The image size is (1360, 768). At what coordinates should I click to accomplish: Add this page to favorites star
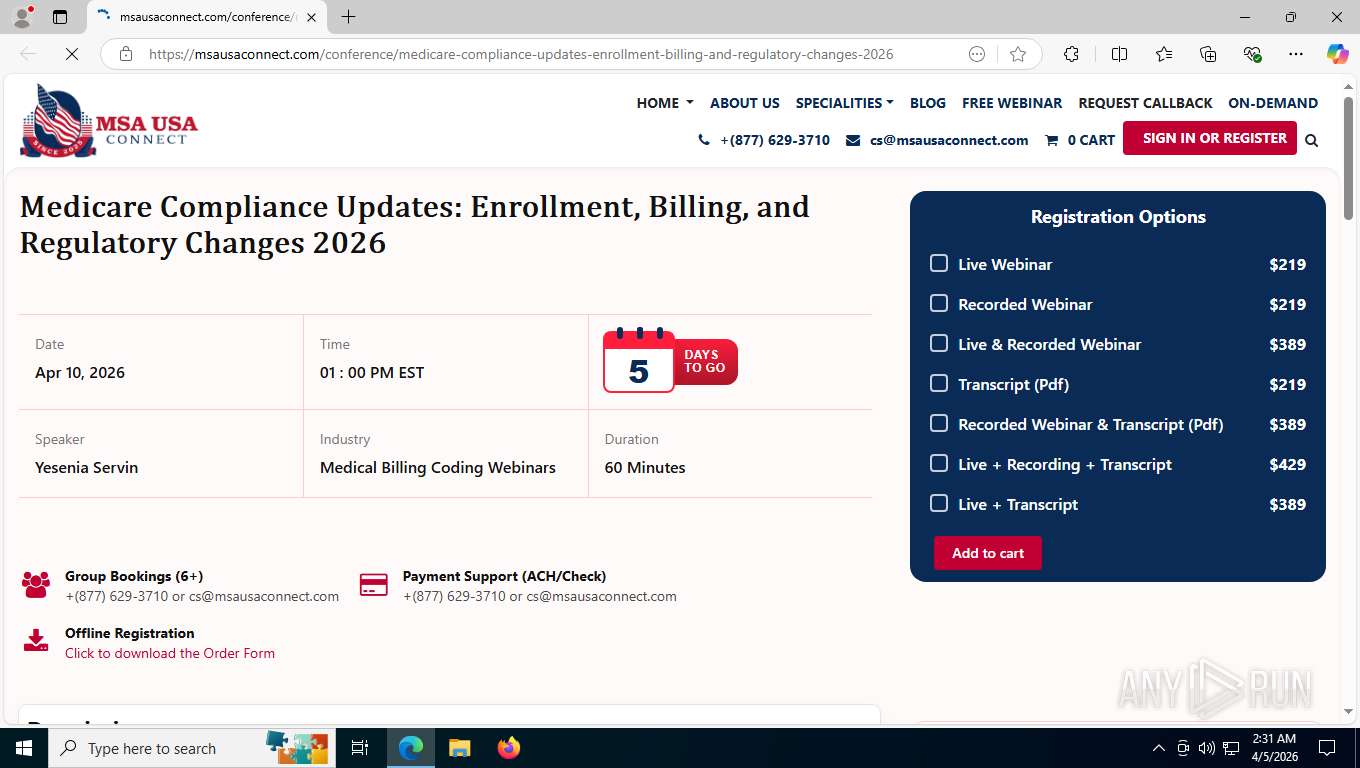click(x=1018, y=54)
